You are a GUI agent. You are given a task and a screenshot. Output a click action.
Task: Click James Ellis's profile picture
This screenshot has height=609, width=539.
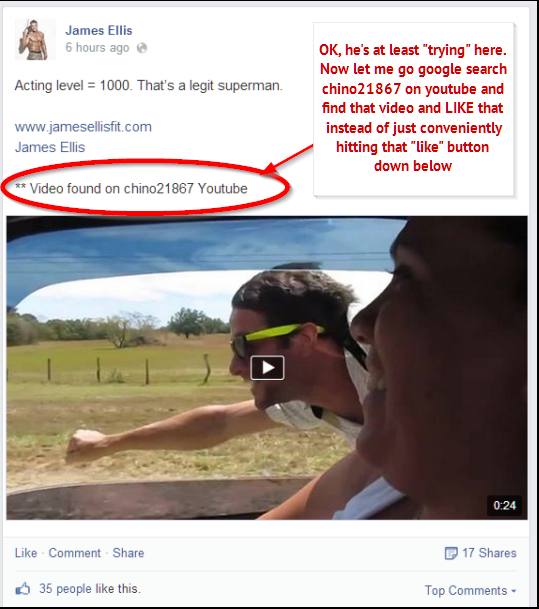pyautogui.click(x=35, y=40)
